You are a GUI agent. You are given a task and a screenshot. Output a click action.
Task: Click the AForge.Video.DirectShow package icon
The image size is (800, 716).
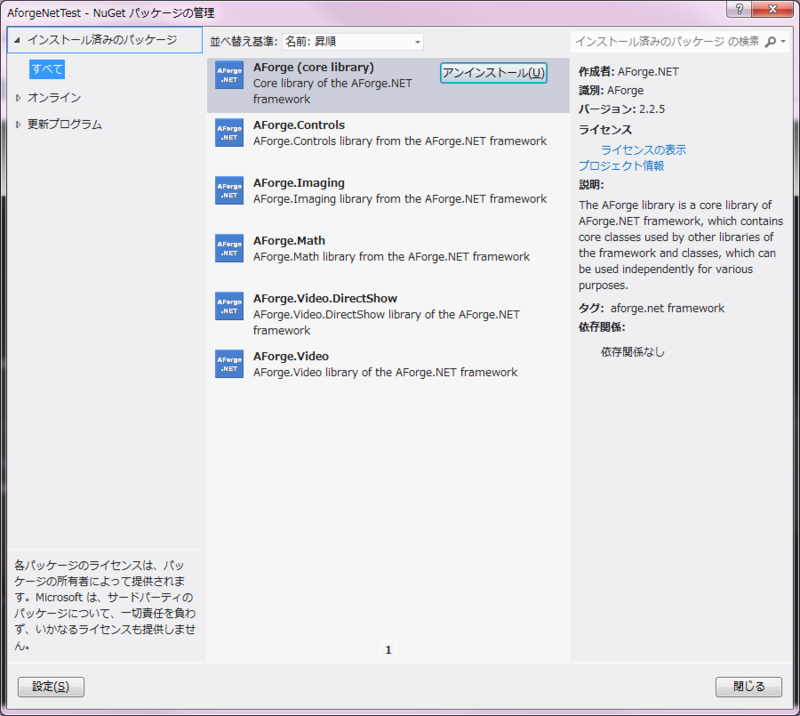click(x=229, y=306)
